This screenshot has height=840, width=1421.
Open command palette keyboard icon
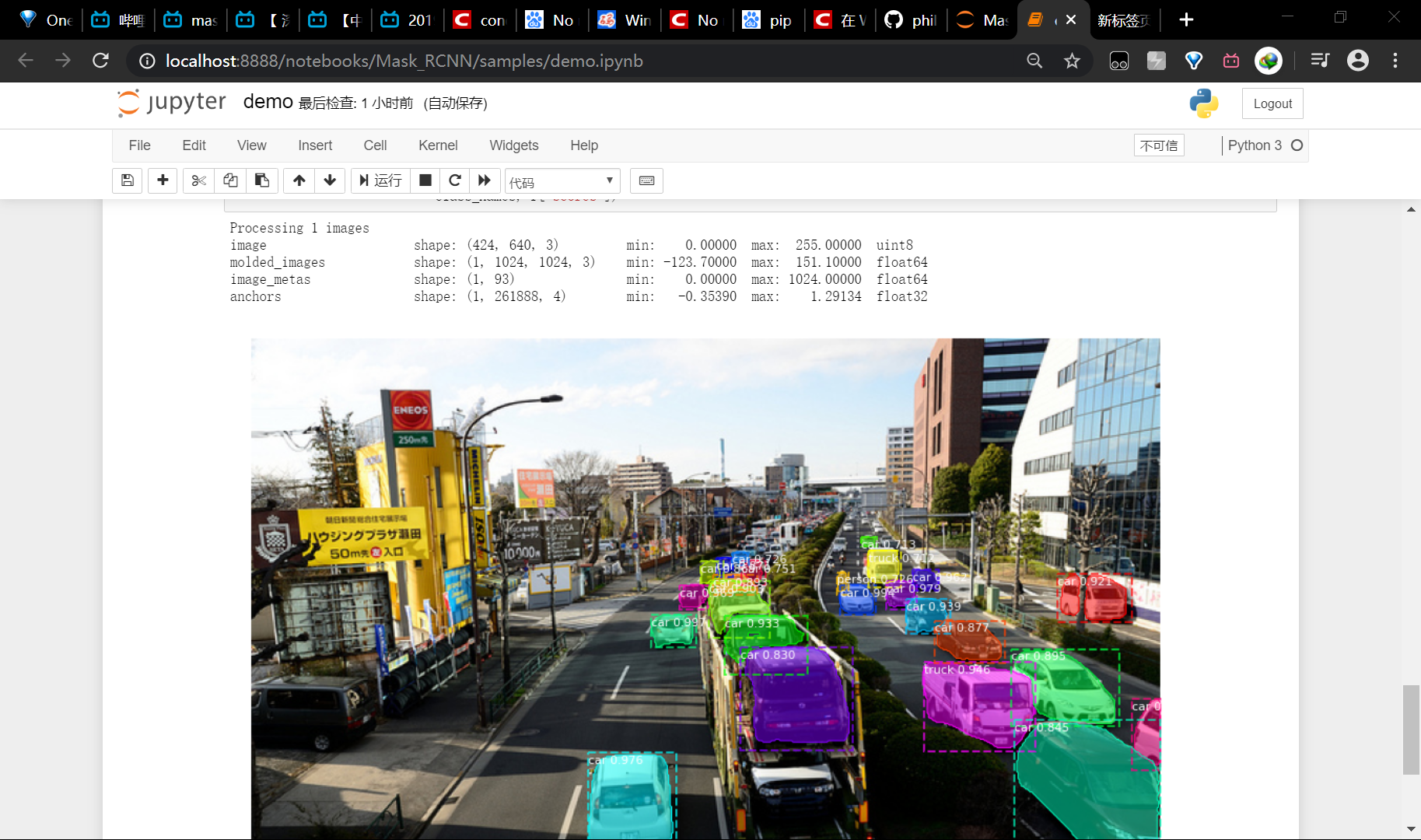coord(646,180)
